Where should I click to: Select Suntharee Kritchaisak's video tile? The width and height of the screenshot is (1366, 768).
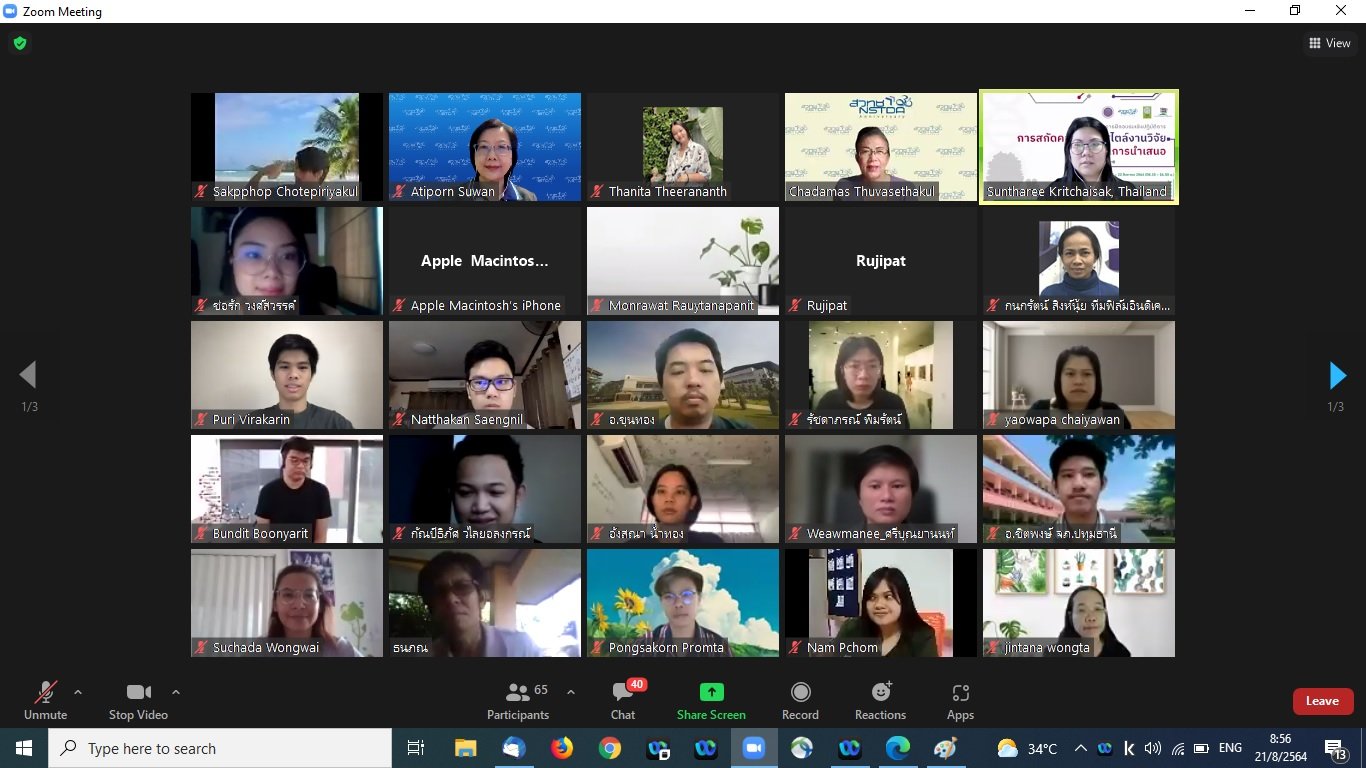pyautogui.click(x=1078, y=146)
